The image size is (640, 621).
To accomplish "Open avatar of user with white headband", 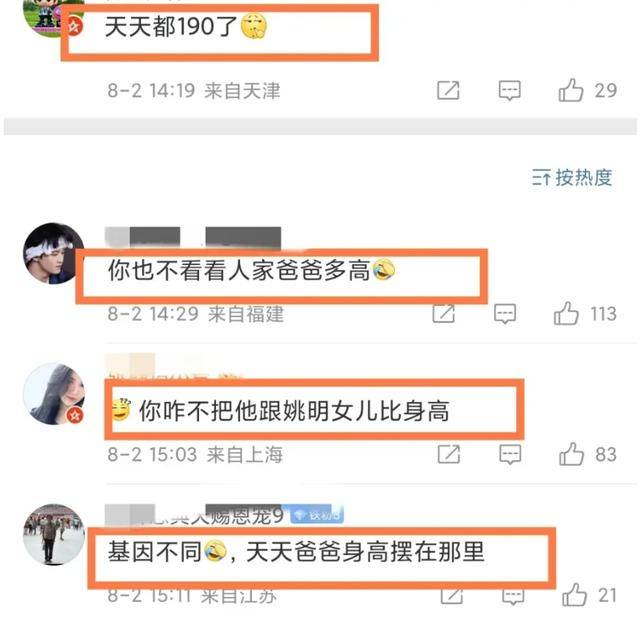I will [53, 254].
